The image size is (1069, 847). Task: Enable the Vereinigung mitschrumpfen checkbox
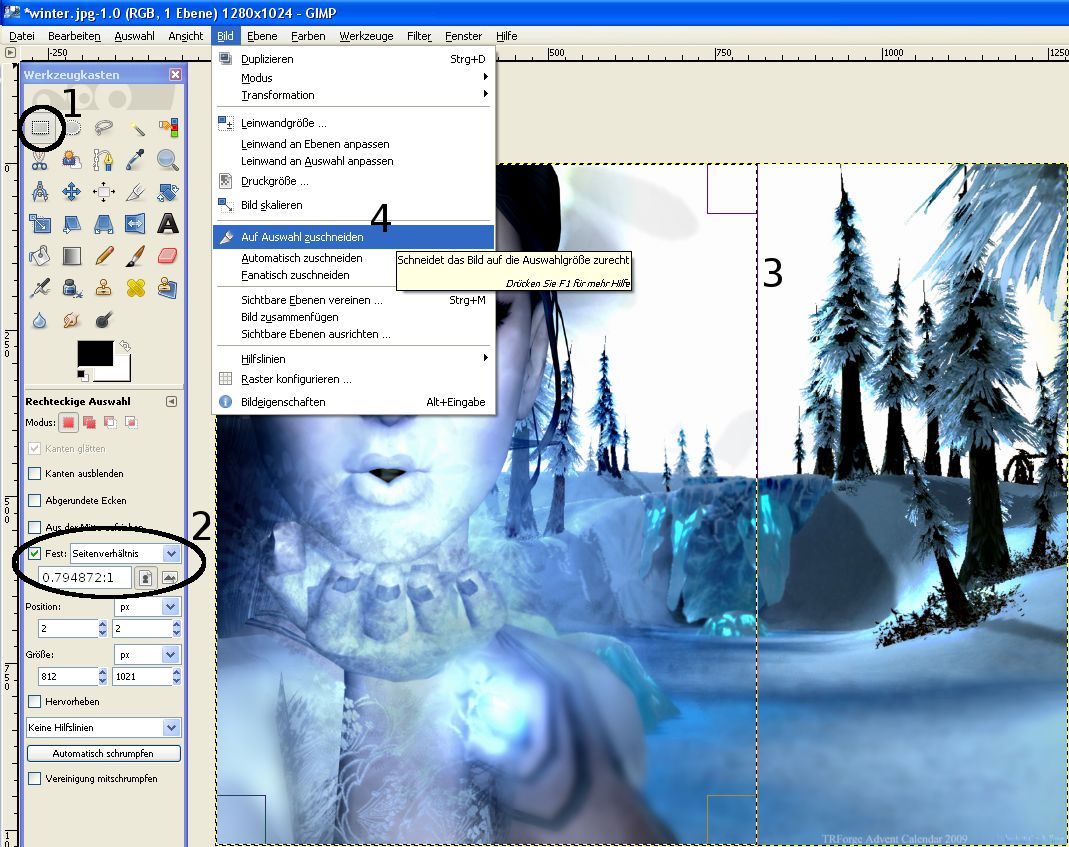(x=34, y=778)
